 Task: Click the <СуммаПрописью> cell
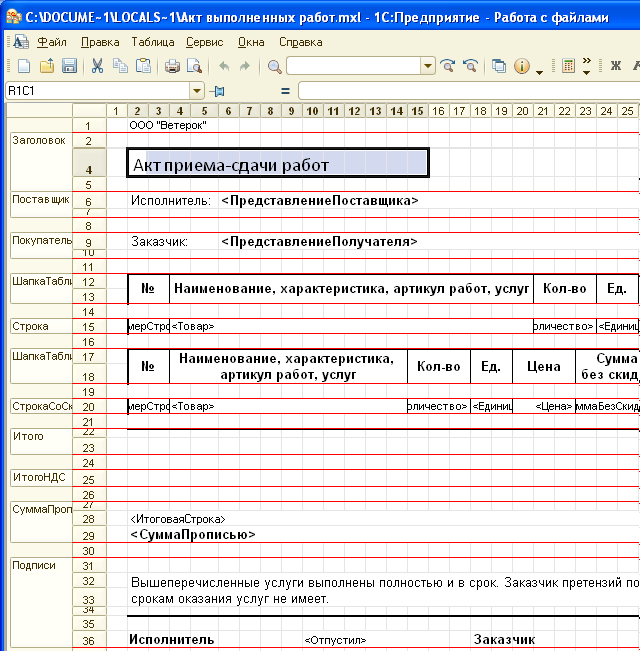coord(193,534)
